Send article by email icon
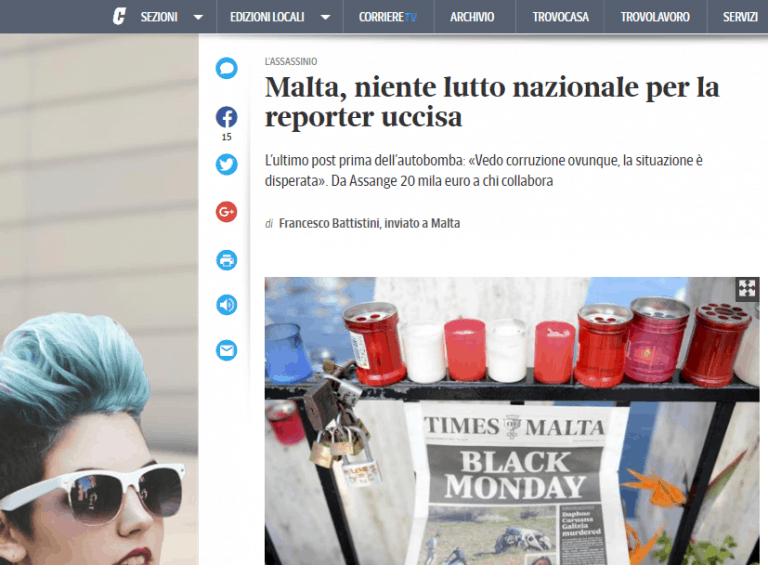The image size is (768, 565). coord(227,350)
